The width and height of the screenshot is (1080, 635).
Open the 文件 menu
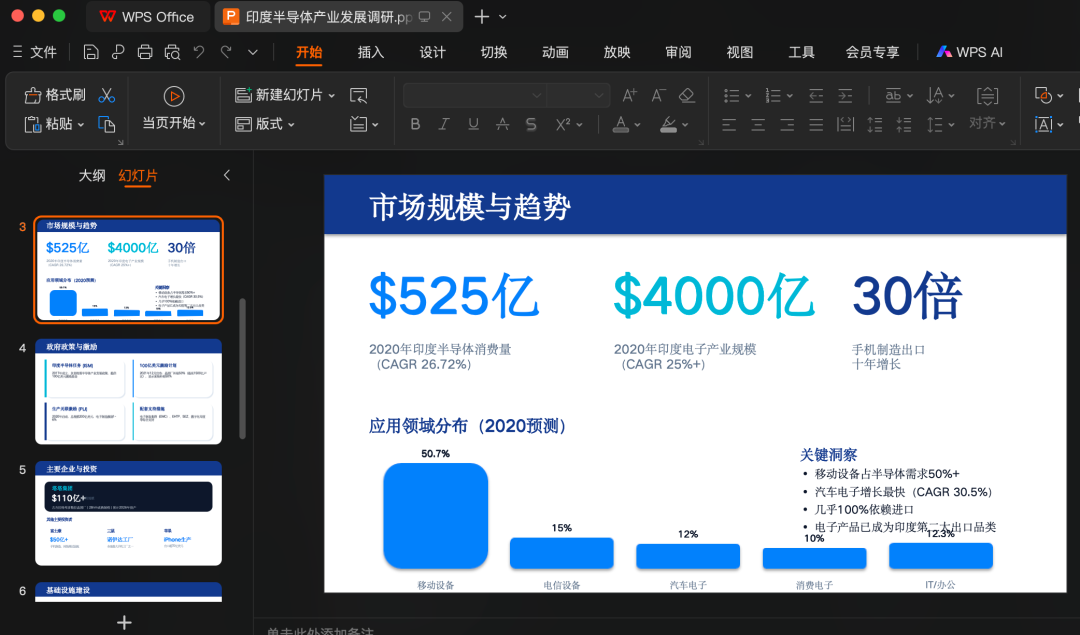(34, 52)
